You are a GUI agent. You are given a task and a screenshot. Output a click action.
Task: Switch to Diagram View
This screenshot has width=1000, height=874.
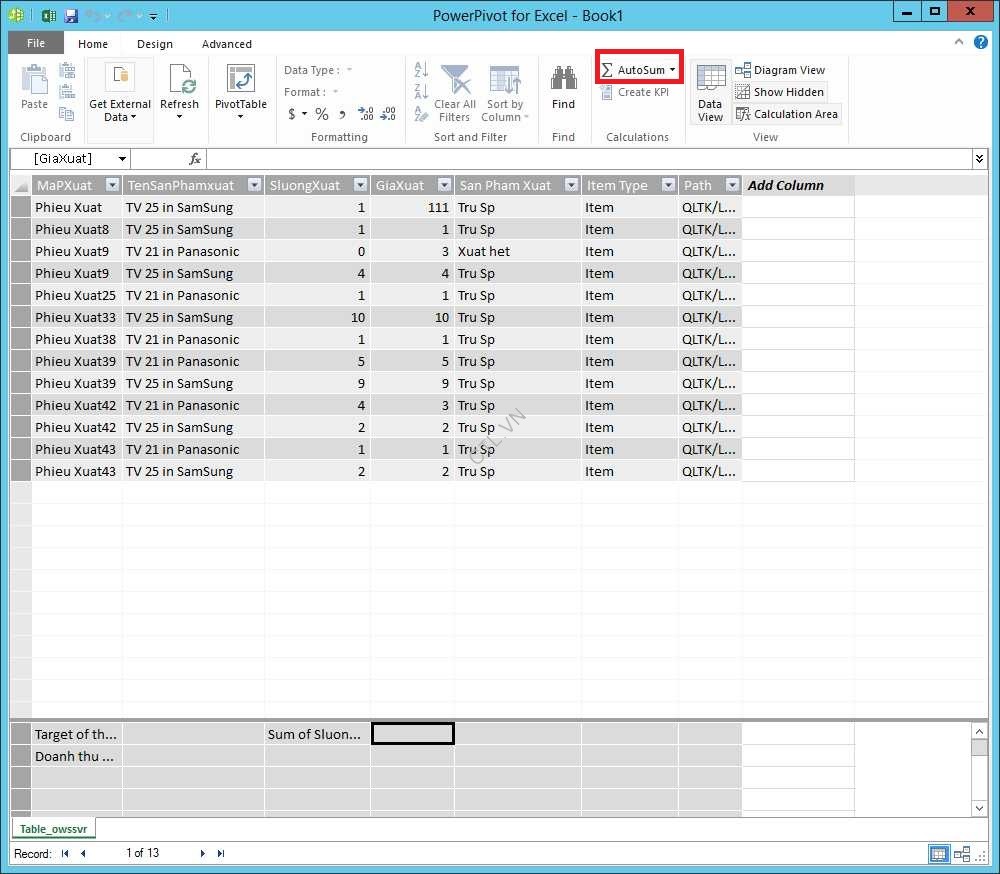pyautogui.click(x=779, y=70)
